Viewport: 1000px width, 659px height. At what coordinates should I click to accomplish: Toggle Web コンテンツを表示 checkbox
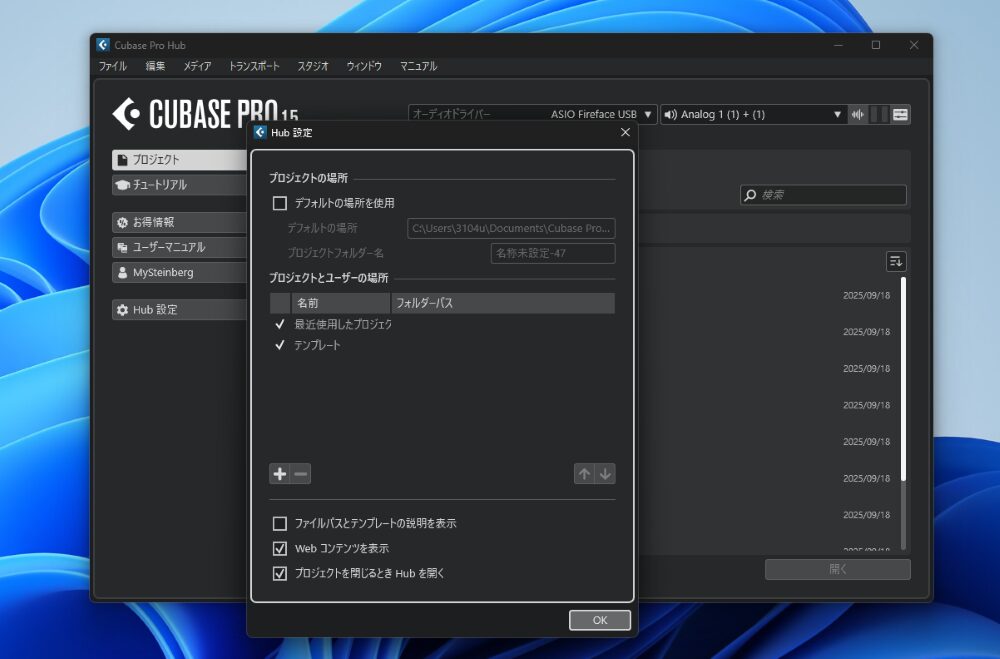coord(280,549)
